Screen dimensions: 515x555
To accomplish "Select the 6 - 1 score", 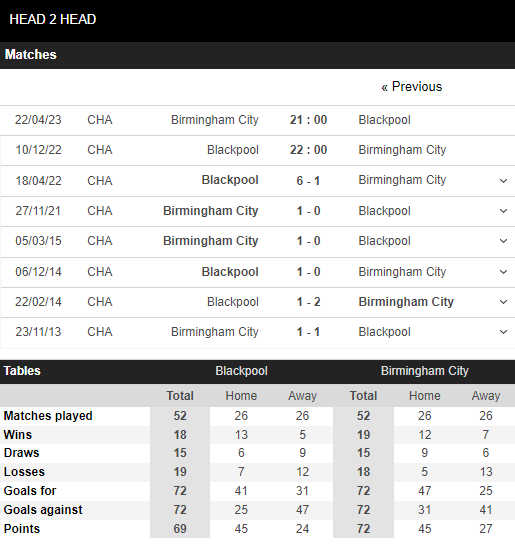I will [x=308, y=181].
